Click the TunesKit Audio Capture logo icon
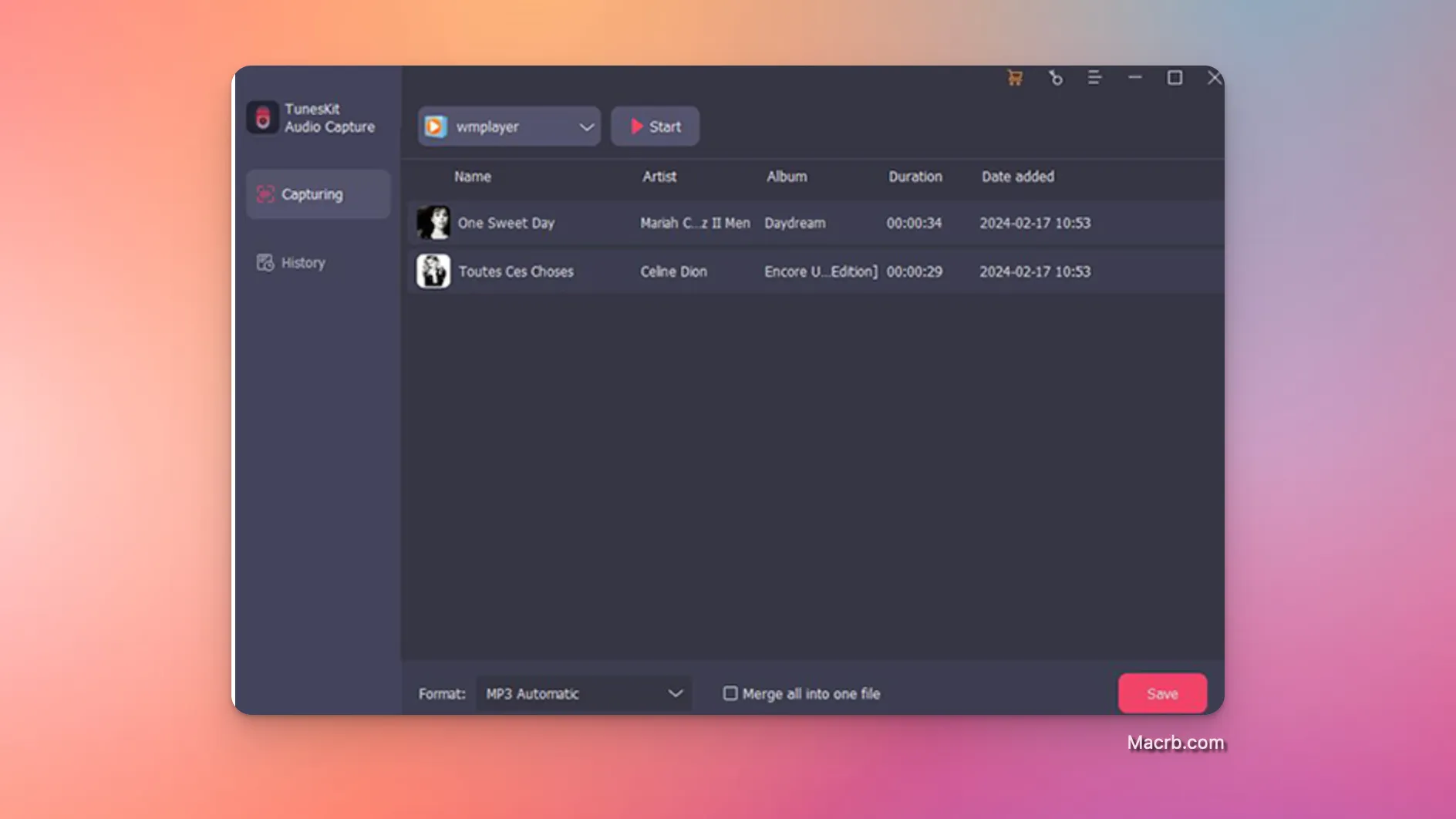1456x819 pixels. [x=262, y=118]
